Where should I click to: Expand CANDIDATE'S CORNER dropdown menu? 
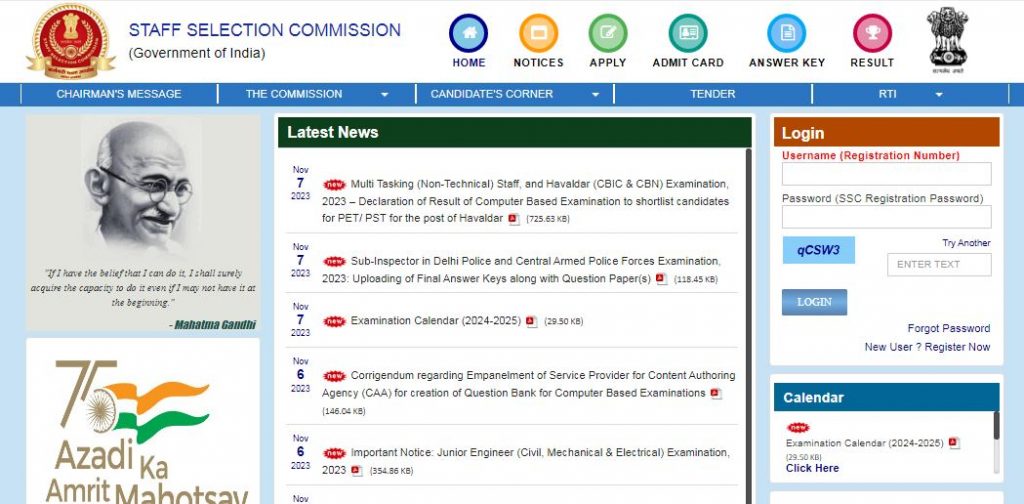point(514,94)
